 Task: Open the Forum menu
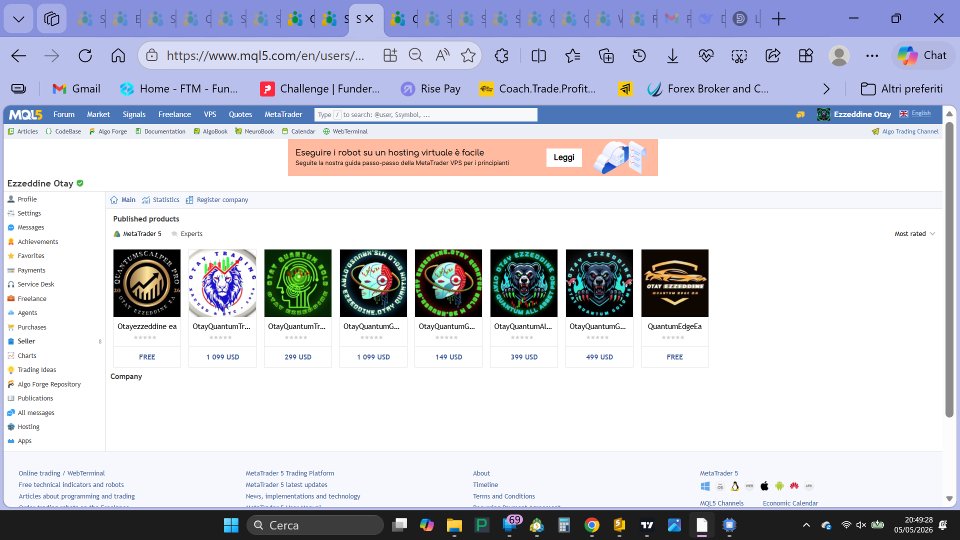click(x=64, y=114)
